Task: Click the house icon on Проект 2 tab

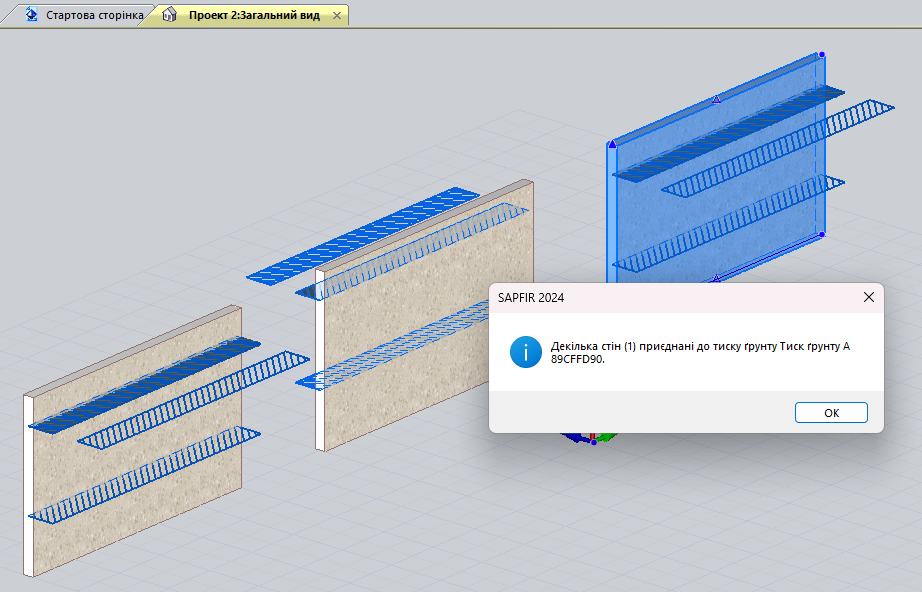Action: click(x=170, y=16)
